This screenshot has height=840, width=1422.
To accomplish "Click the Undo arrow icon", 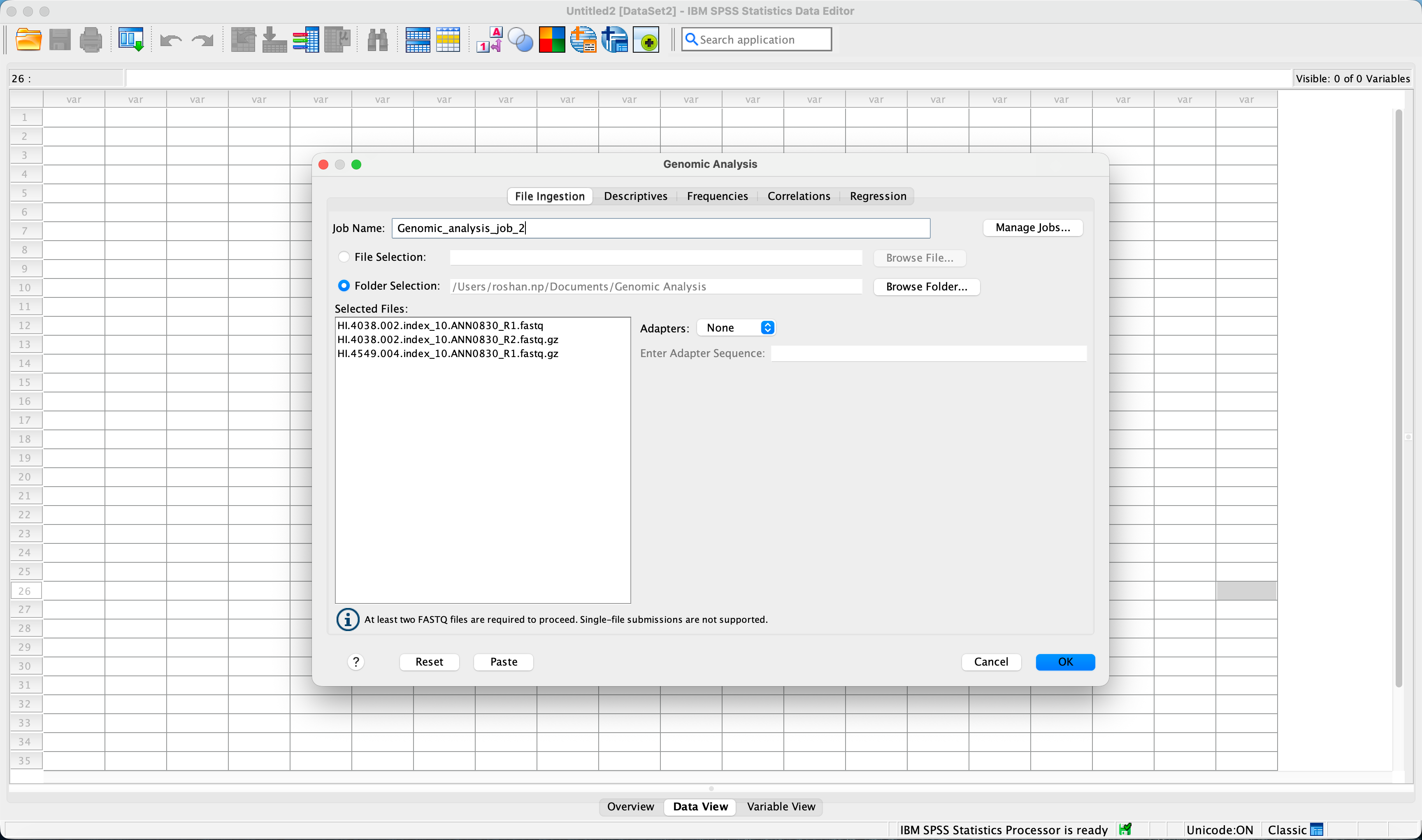I will point(170,39).
